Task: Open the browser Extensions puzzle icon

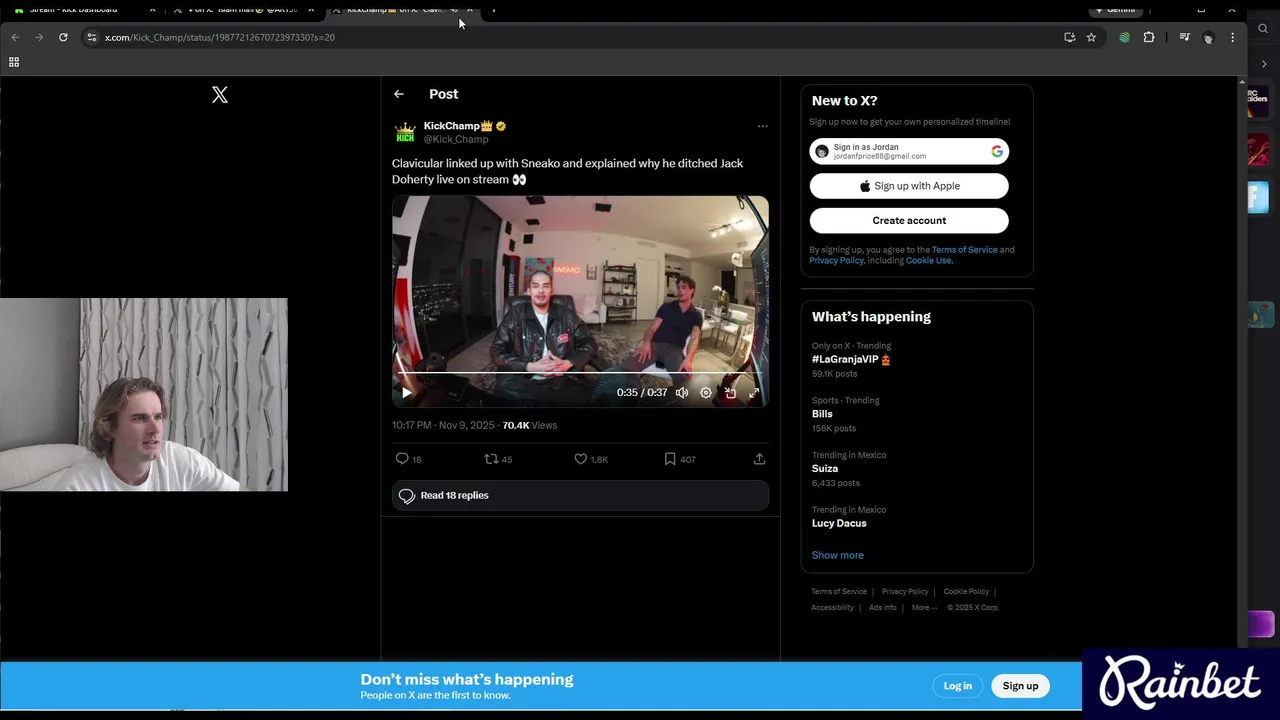Action: (1149, 37)
